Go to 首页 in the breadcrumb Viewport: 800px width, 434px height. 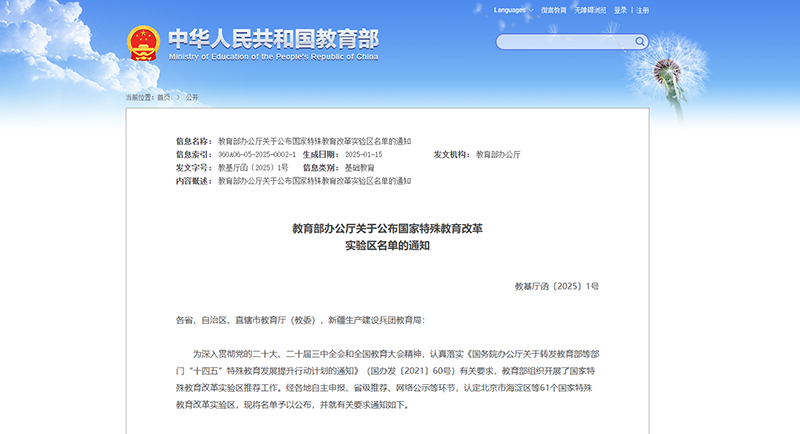164,97
